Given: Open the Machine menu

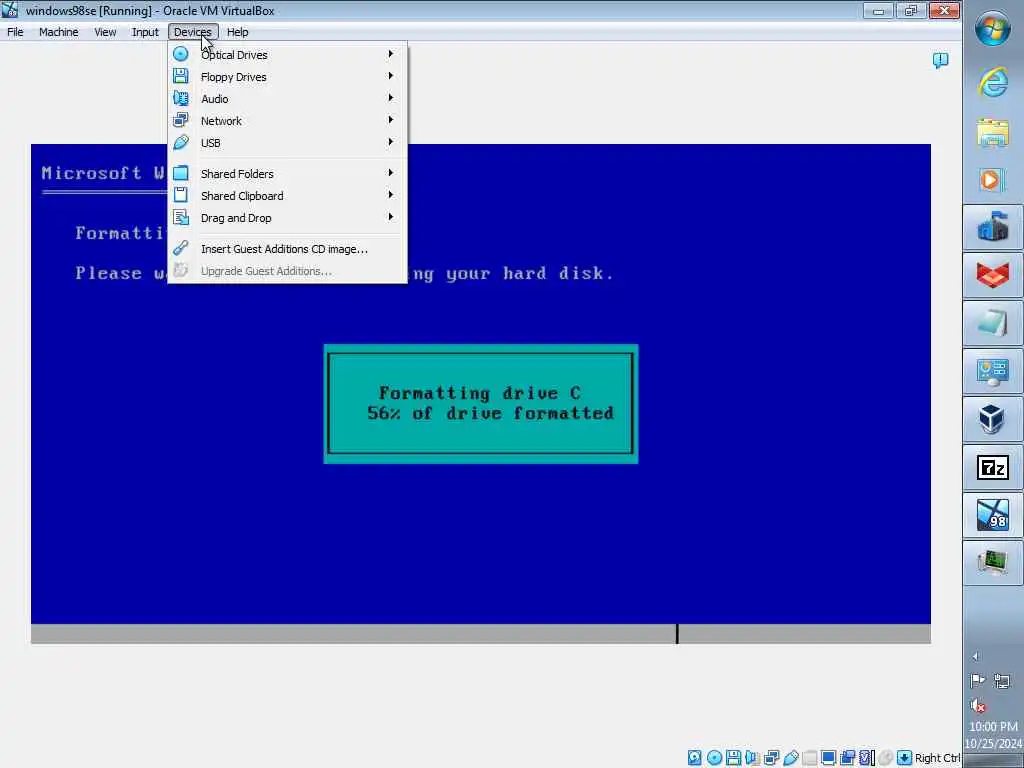Looking at the screenshot, I should click(58, 32).
